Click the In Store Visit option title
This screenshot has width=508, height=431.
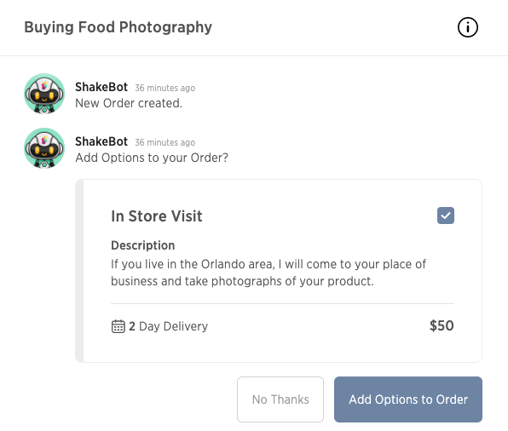tap(157, 216)
